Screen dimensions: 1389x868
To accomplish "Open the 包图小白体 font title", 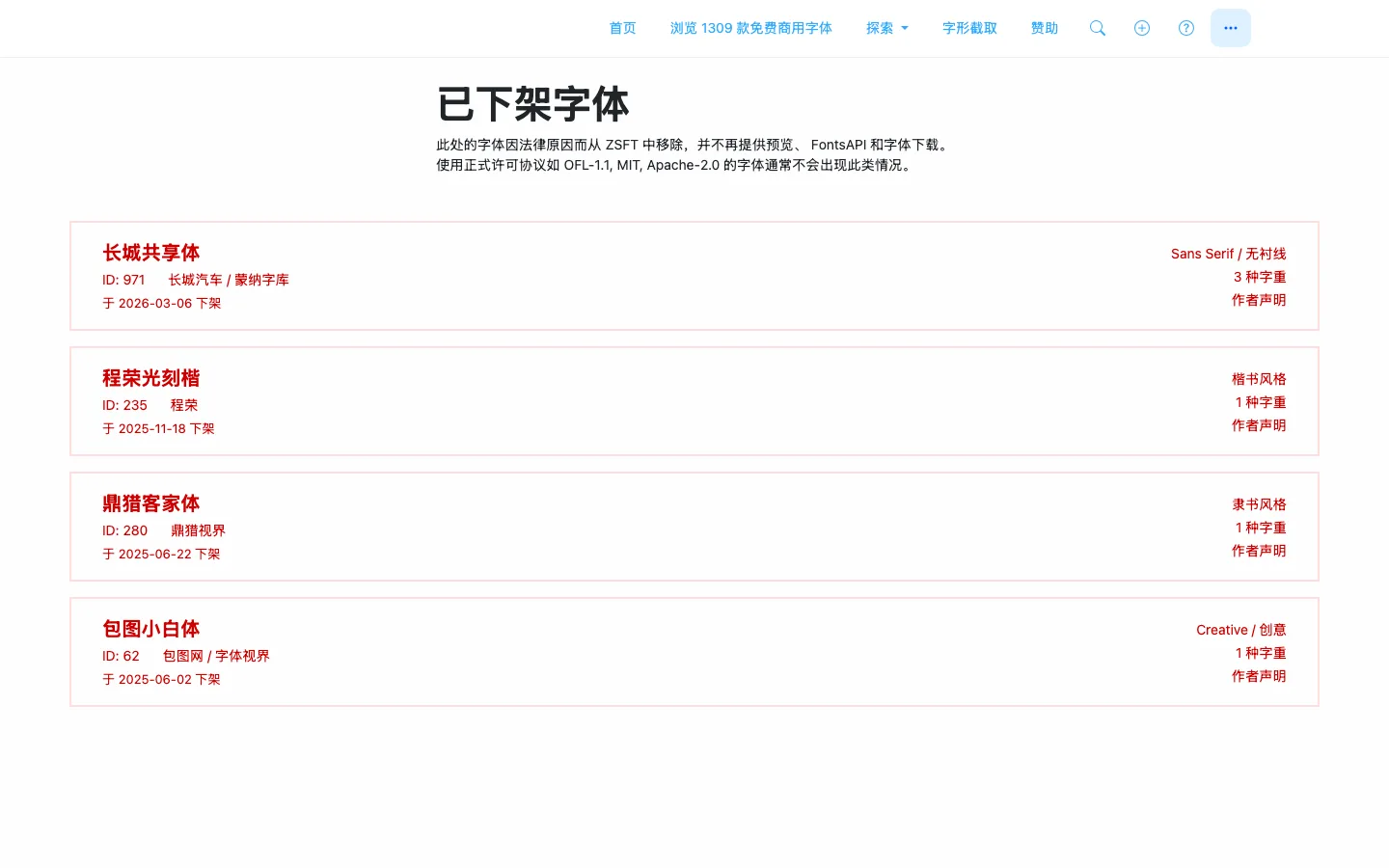I will click(x=151, y=629).
